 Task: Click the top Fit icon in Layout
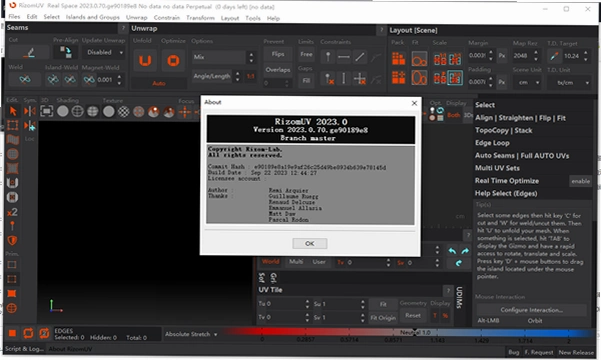419,59
